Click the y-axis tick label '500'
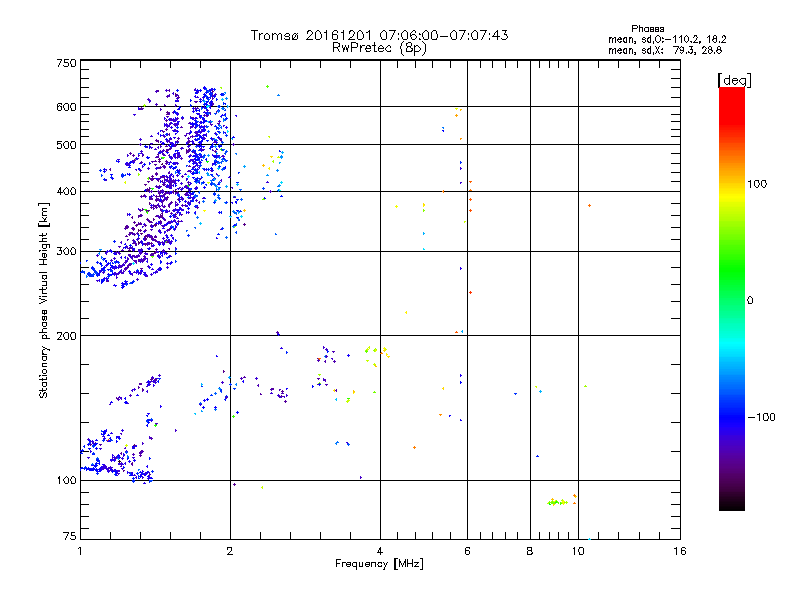 [66, 145]
